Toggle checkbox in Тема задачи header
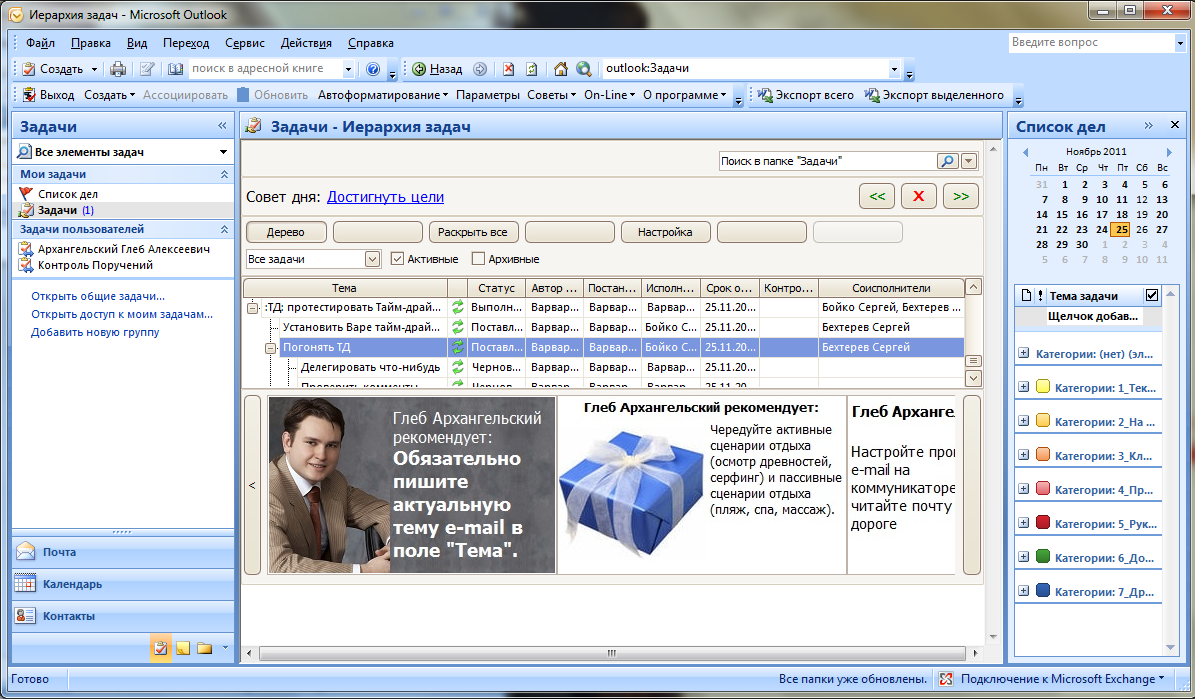The image size is (1195, 699). click(x=1151, y=295)
